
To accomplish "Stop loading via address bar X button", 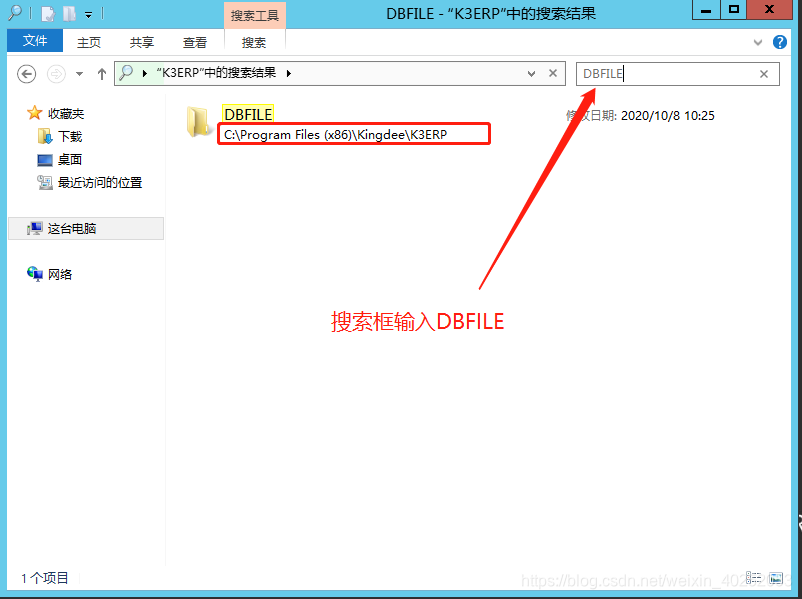I will click(553, 73).
